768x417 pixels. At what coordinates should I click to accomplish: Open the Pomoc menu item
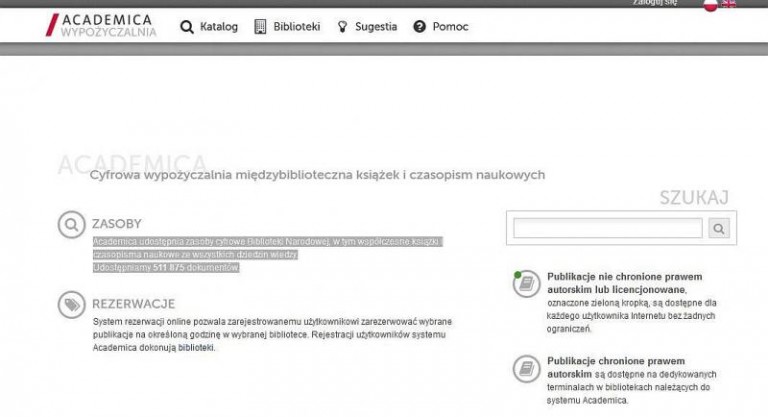pyautogui.click(x=450, y=26)
